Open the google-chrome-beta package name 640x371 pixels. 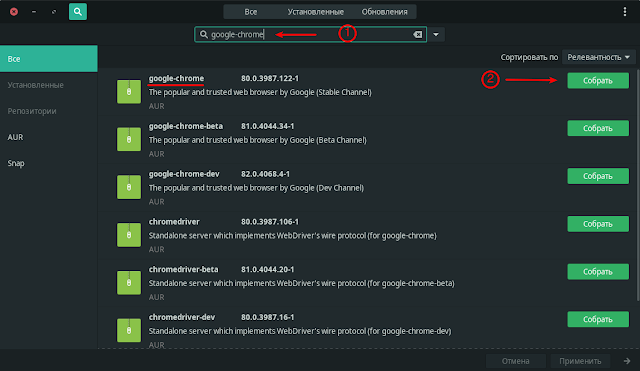click(186, 126)
